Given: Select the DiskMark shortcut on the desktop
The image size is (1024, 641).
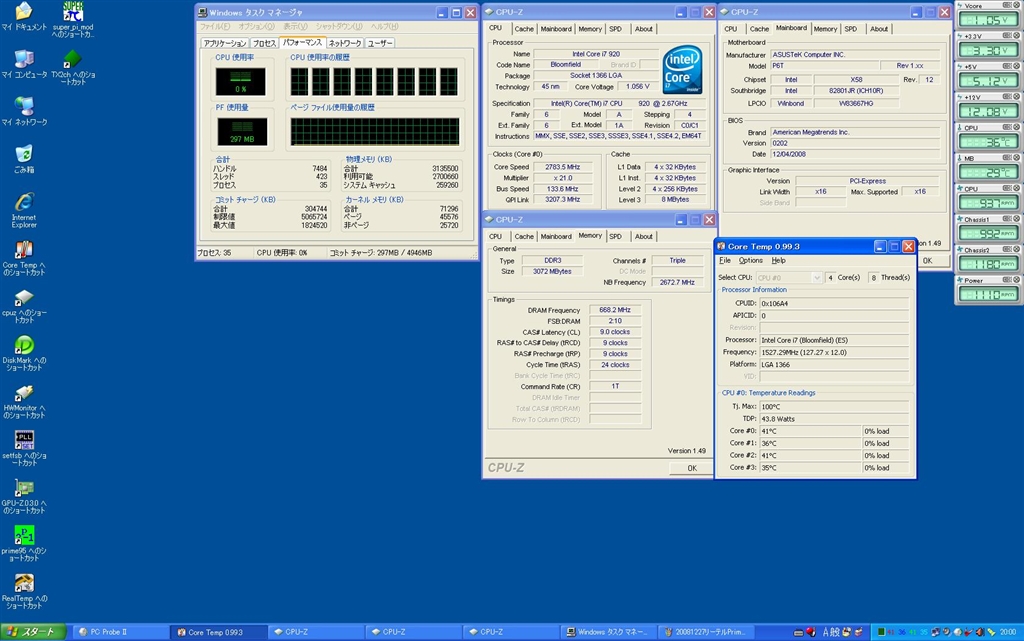Looking at the screenshot, I should [23, 345].
